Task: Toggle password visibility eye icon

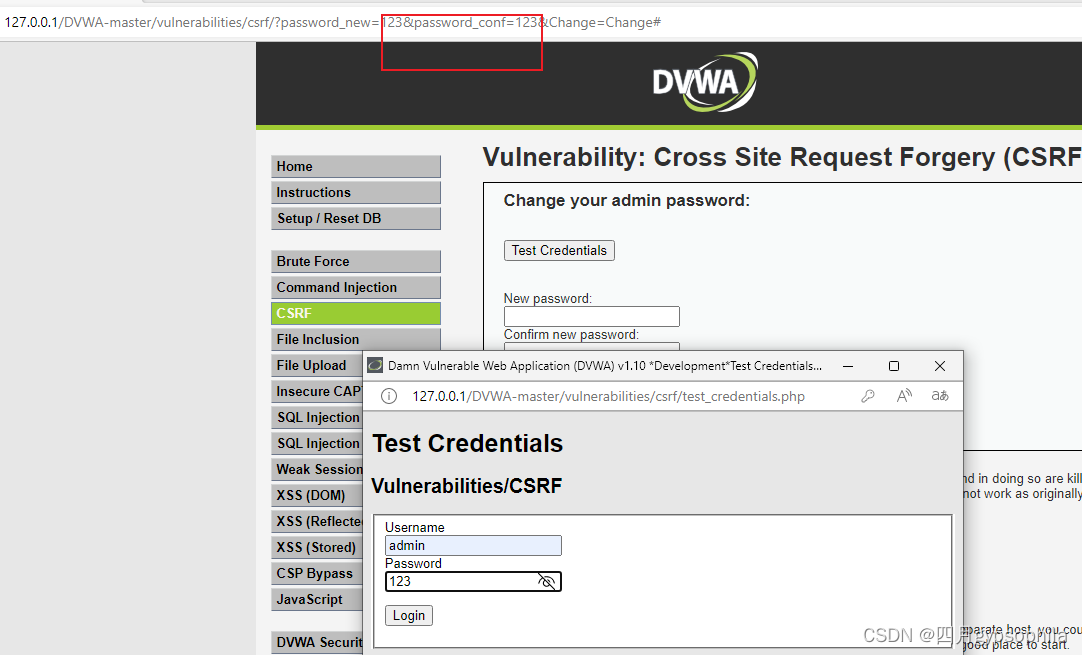Action: click(547, 581)
